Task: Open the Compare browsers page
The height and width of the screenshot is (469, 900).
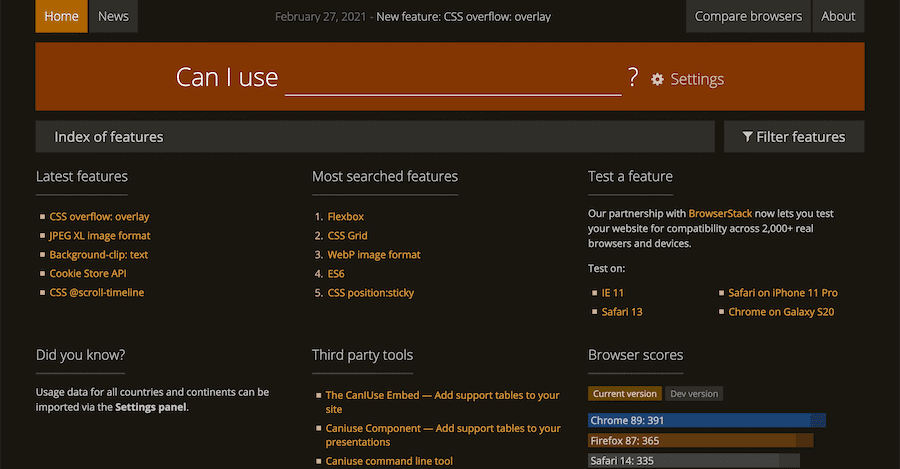Action: pyautogui.click(x=748, y=16)
